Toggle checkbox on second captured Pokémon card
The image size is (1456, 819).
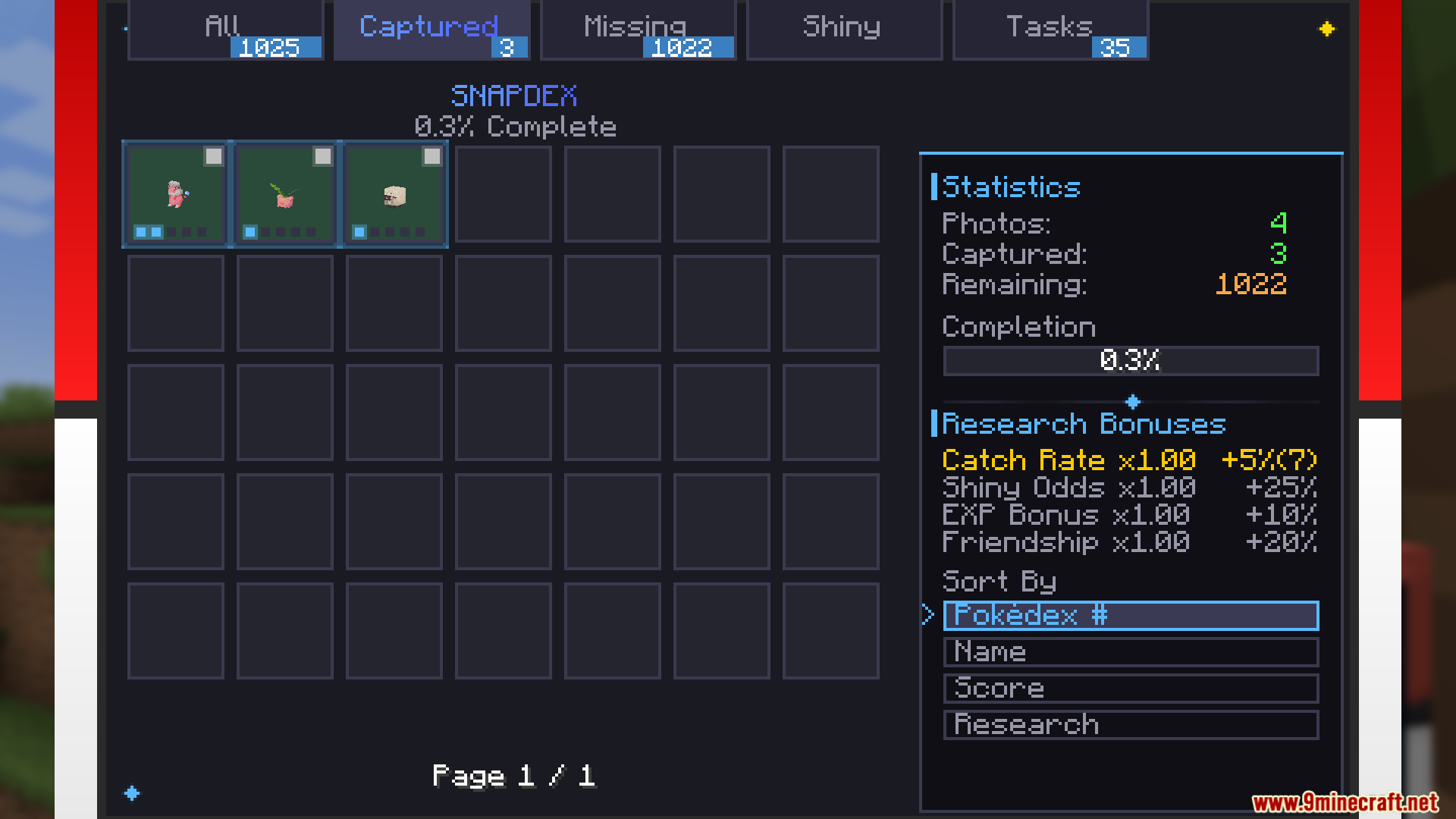[323, 156]
